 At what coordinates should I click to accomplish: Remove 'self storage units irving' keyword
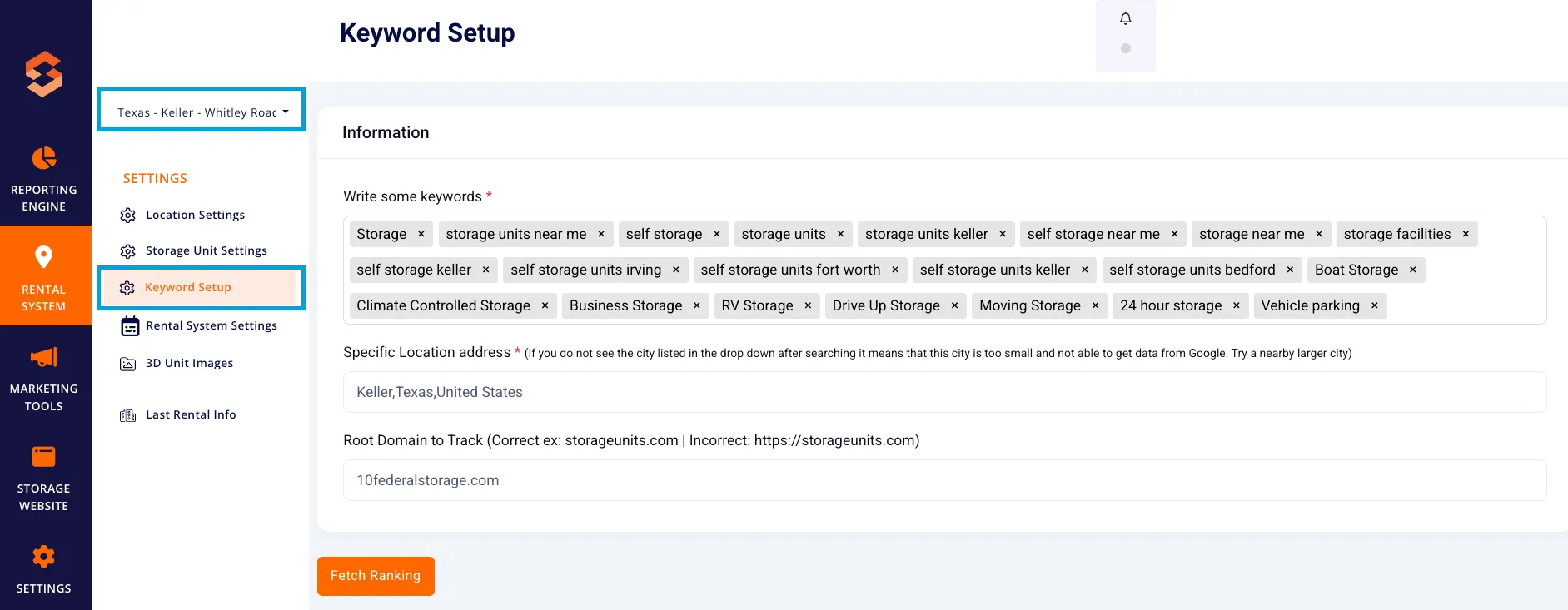coord(676,270)
